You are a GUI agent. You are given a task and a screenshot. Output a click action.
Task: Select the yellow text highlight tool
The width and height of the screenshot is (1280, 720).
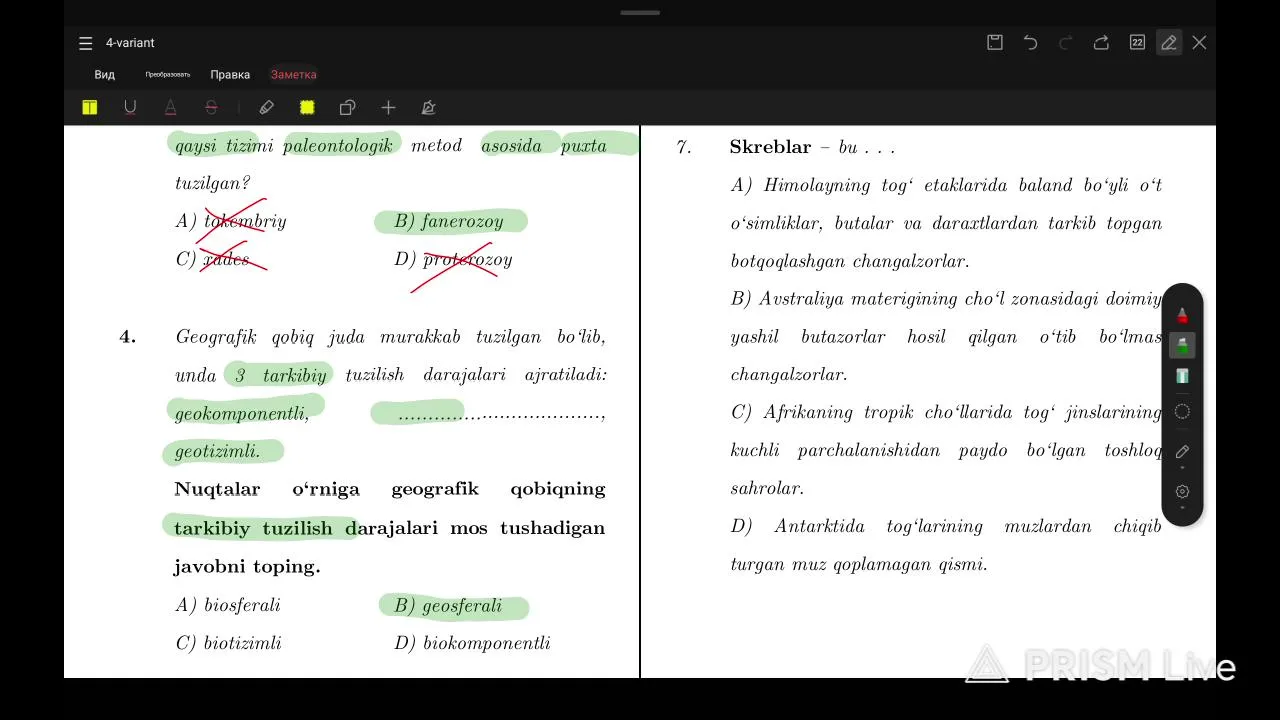point(90,108)
